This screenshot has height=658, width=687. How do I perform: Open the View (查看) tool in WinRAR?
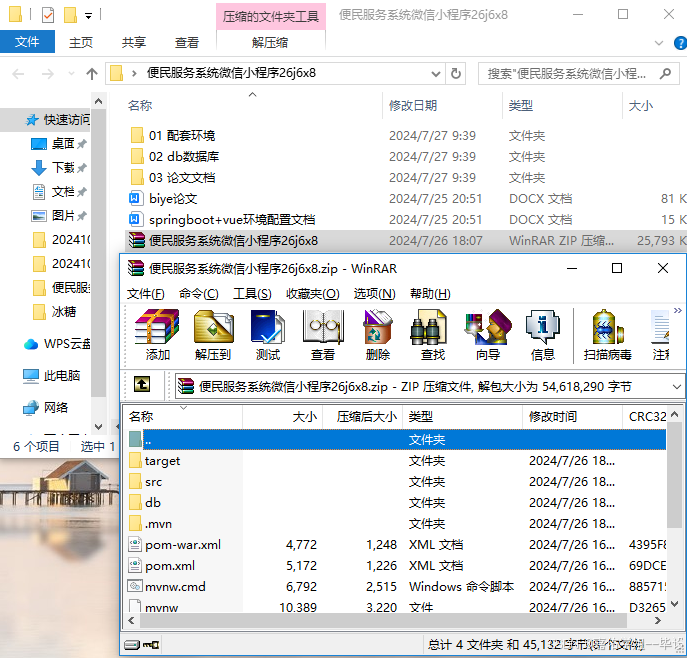(x=323, y=335)
